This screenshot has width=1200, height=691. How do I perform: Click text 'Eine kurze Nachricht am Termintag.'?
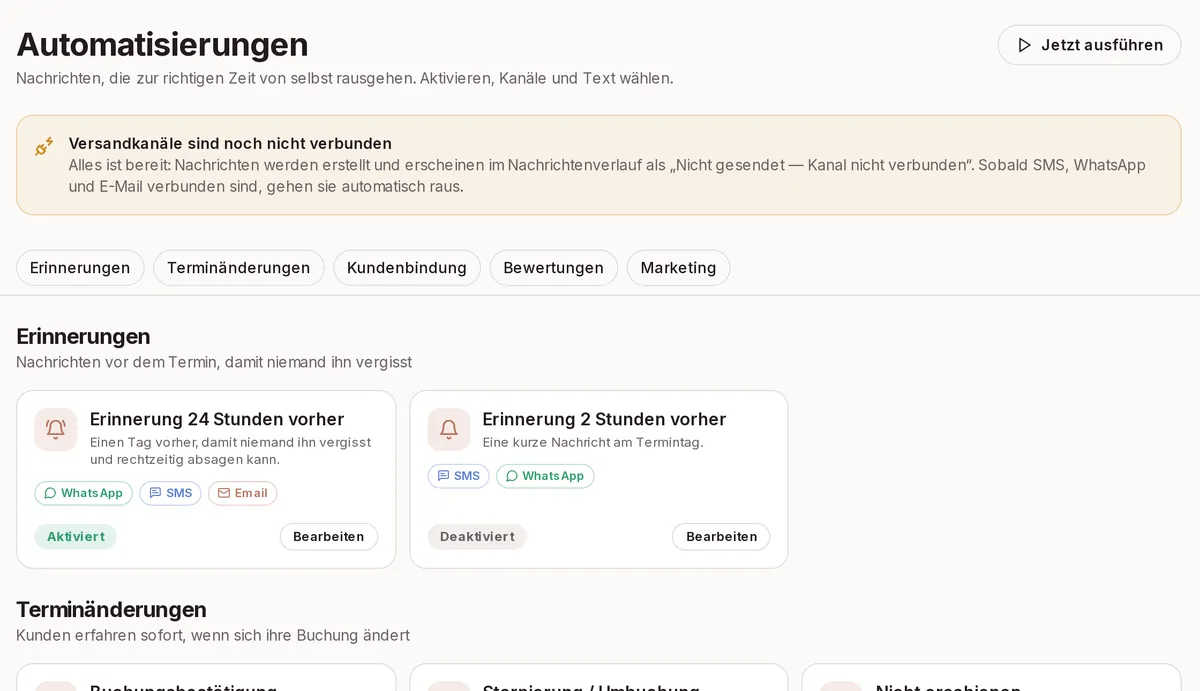[x=593, y=442]
